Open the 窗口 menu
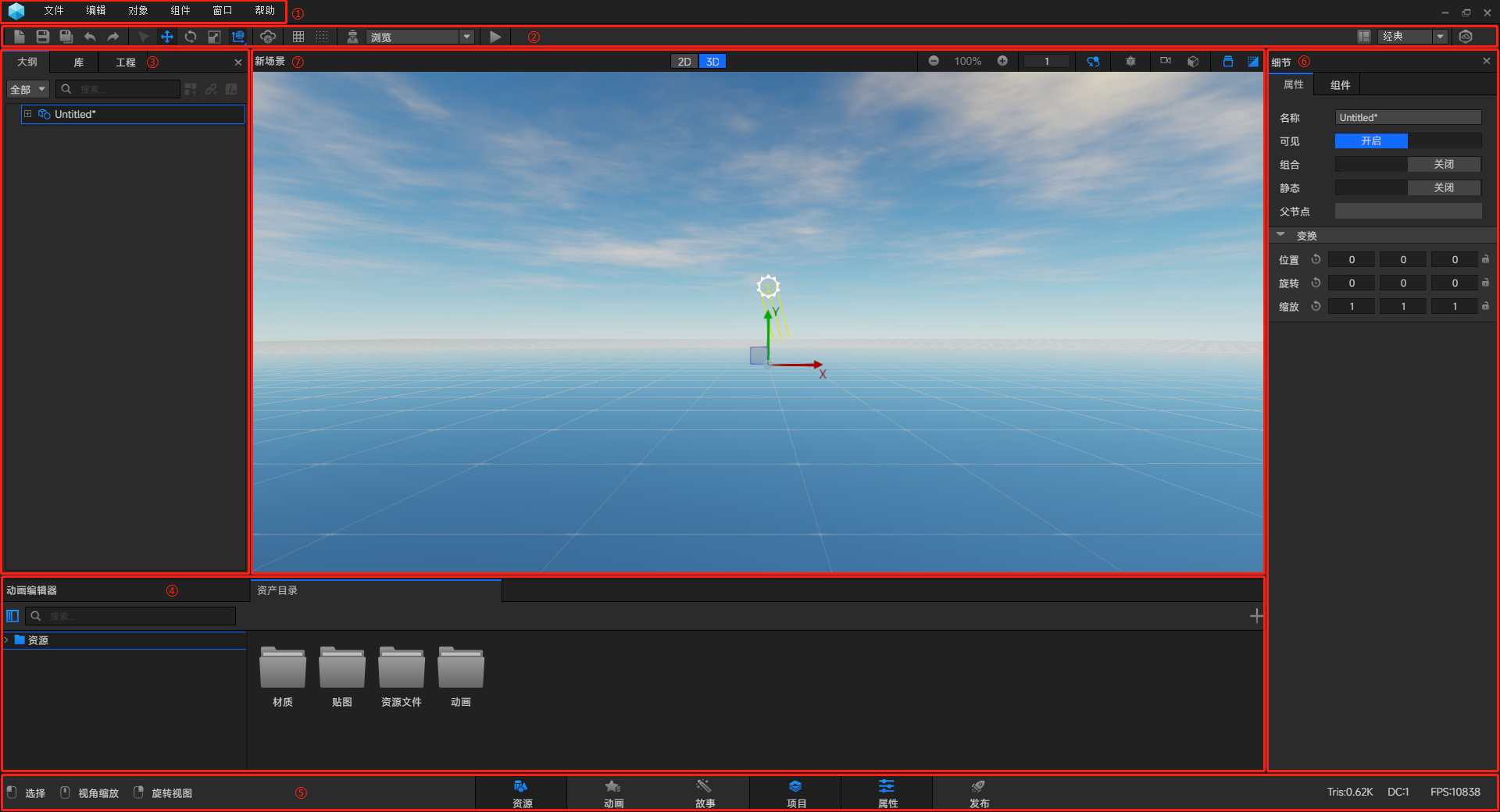The width and height of the screenshot is (1500, 812). [x=223, y=11]
